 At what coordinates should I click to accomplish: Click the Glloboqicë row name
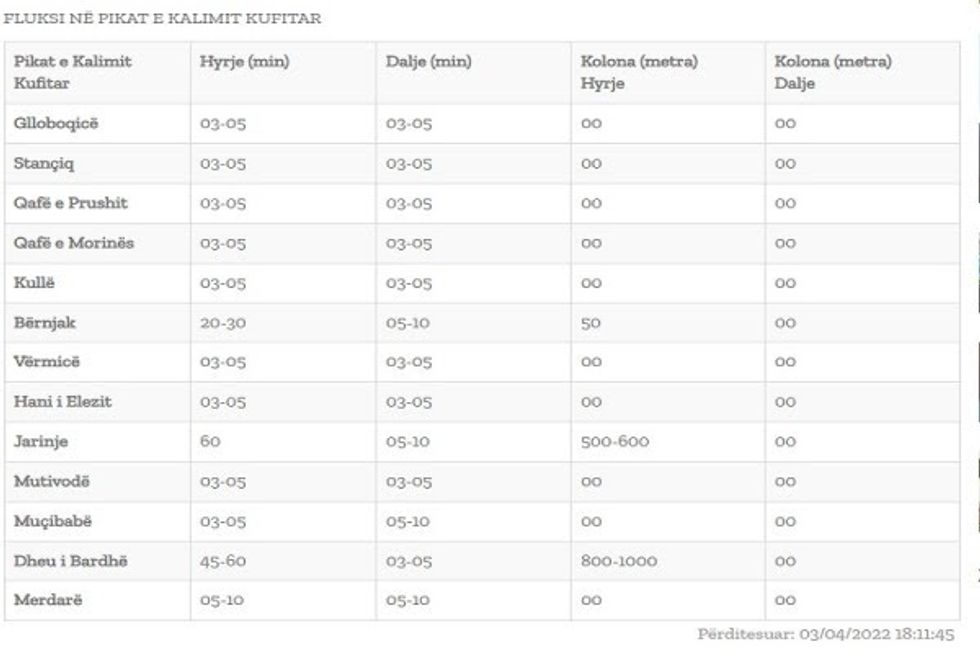(56, 124)
